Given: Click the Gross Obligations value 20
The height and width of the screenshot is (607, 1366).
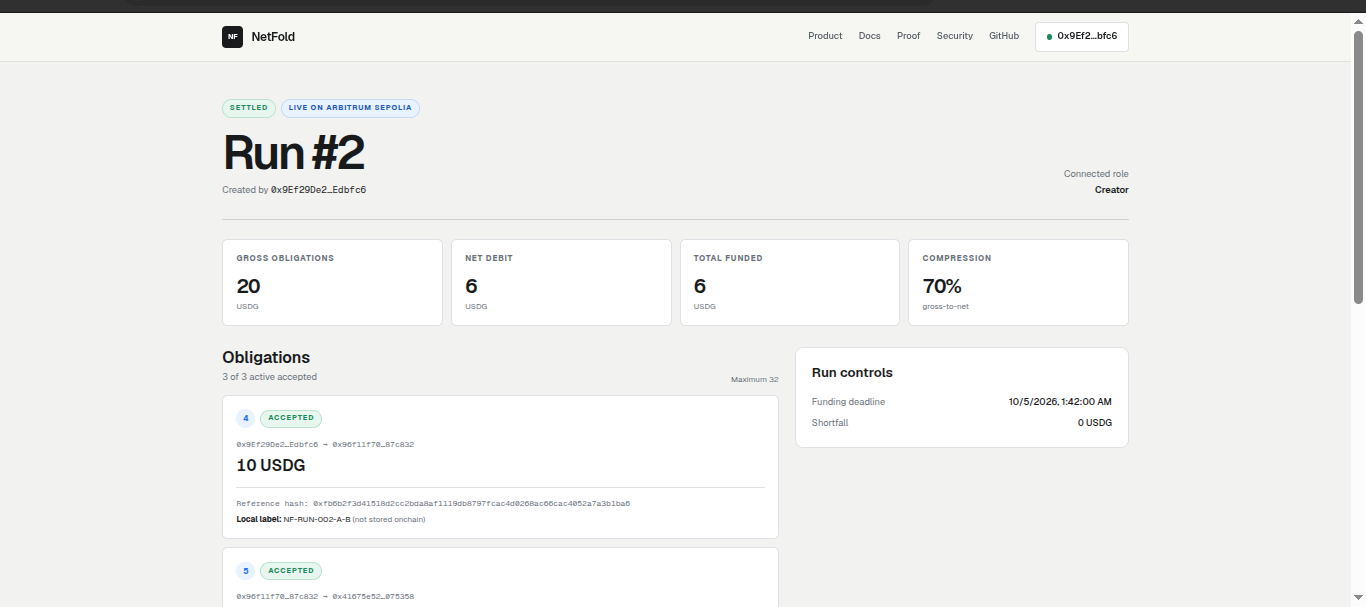Looking at the screenshot, I should (x=248, y=286).
